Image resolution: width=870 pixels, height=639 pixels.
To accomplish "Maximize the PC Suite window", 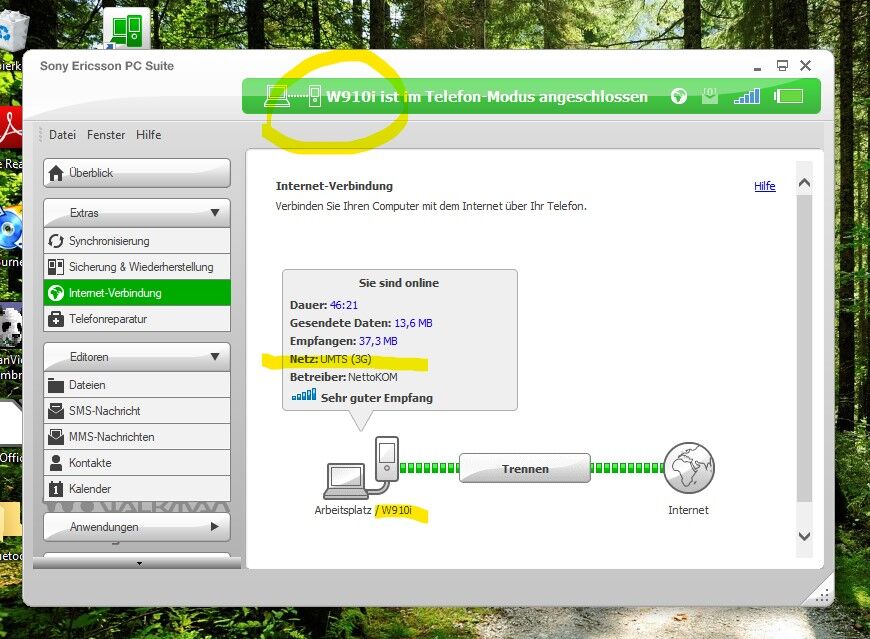I will pyautogui.click(x=782, y=65).
